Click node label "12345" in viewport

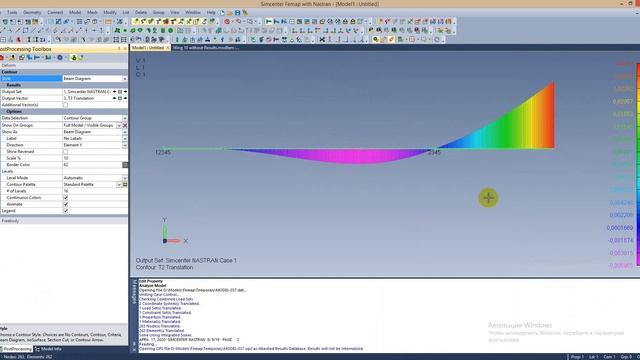pos(163,152)
